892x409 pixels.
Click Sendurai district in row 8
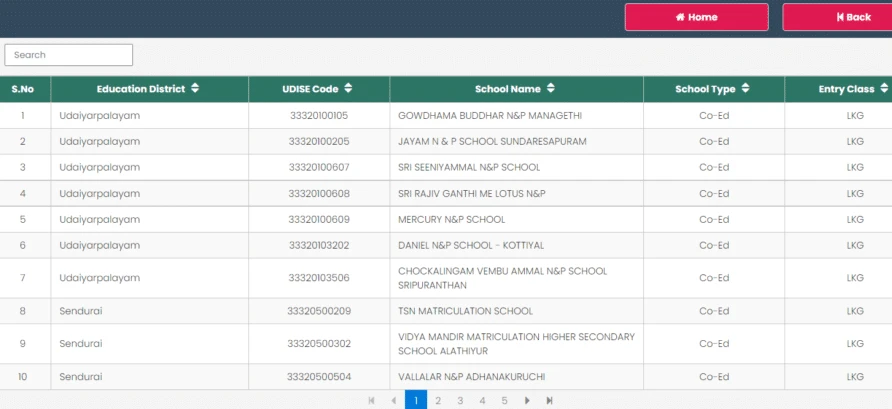(81, 311)
